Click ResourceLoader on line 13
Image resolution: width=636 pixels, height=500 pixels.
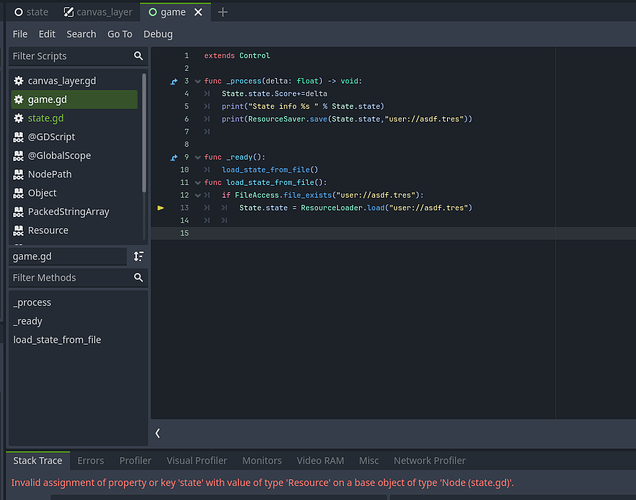pos(331,208)
